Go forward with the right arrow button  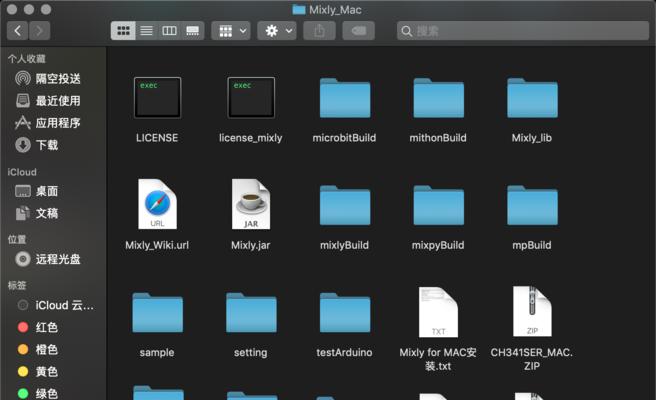[x=39, y=31]
